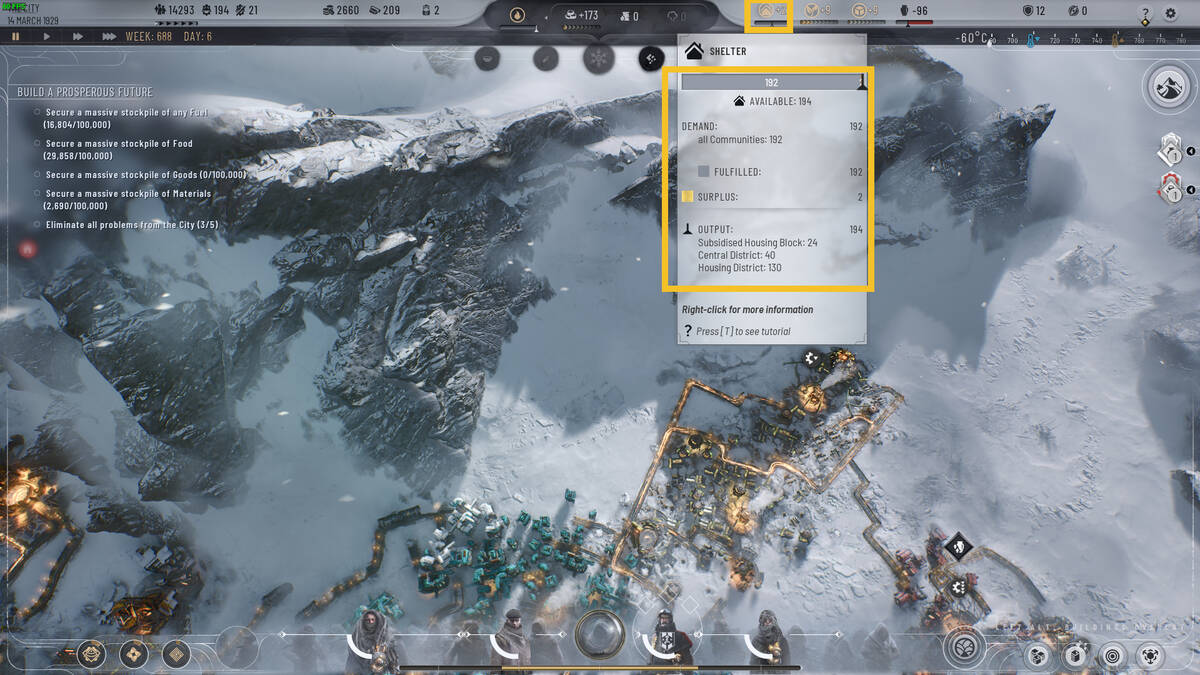Select the fourth hooded faction portrait

pos(768,636)
